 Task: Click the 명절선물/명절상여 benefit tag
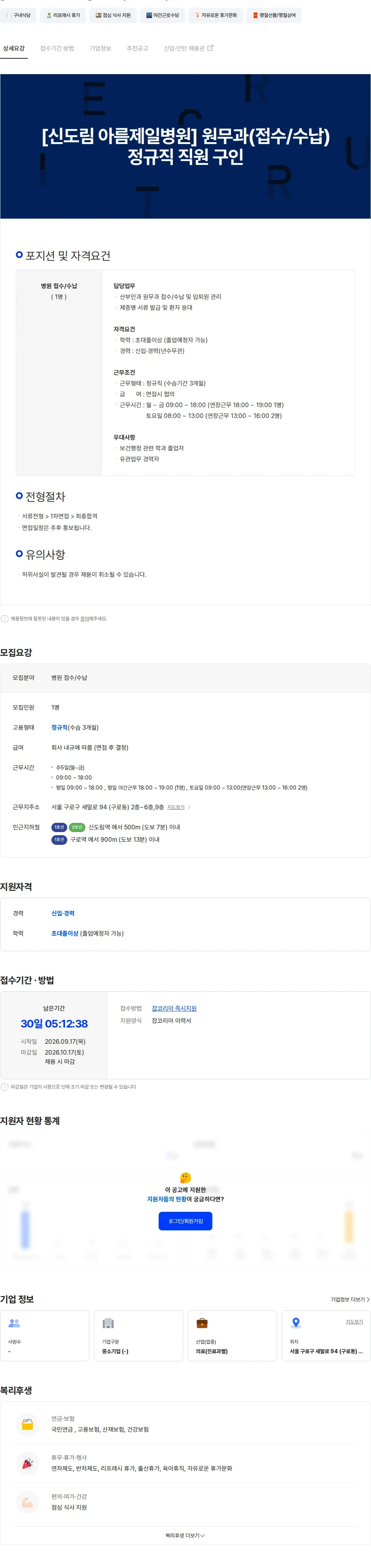(274, 15)
